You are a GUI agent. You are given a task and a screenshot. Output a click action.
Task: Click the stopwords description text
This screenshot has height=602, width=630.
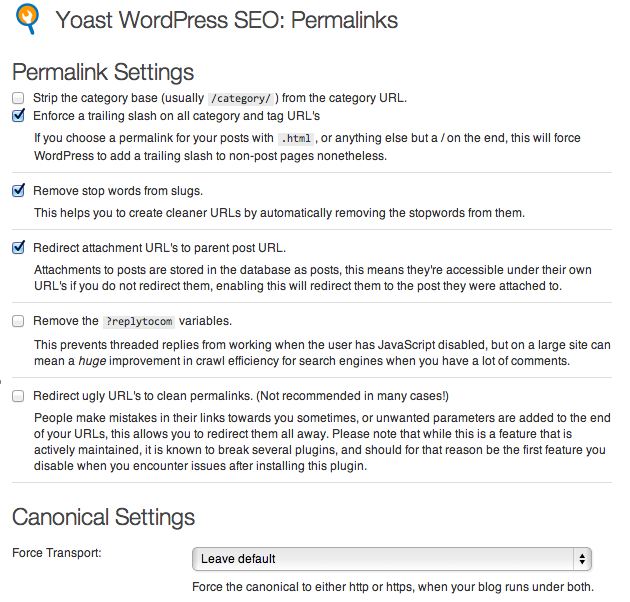(279, 213)
